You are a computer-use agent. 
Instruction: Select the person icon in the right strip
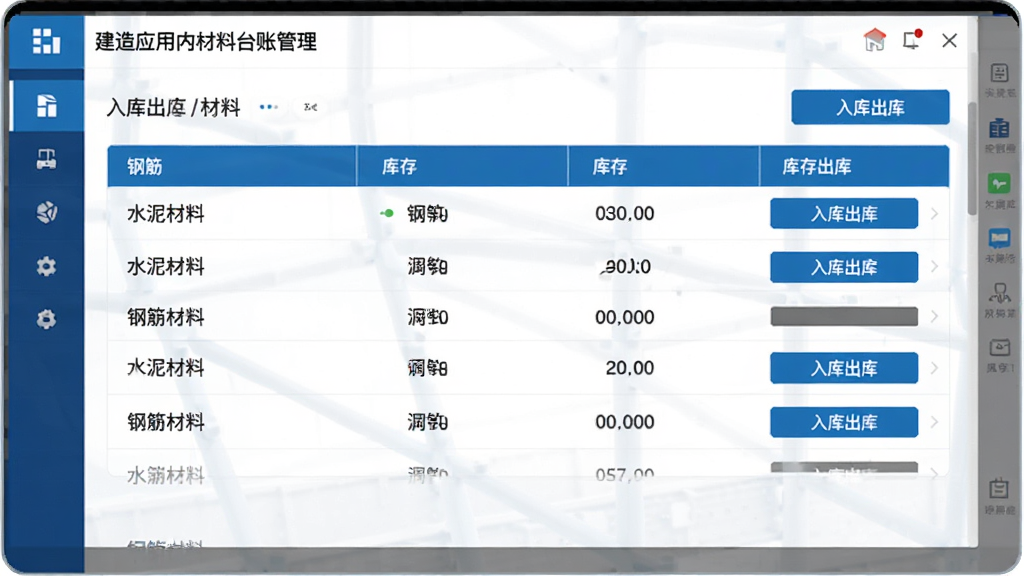tap(999, 293)
